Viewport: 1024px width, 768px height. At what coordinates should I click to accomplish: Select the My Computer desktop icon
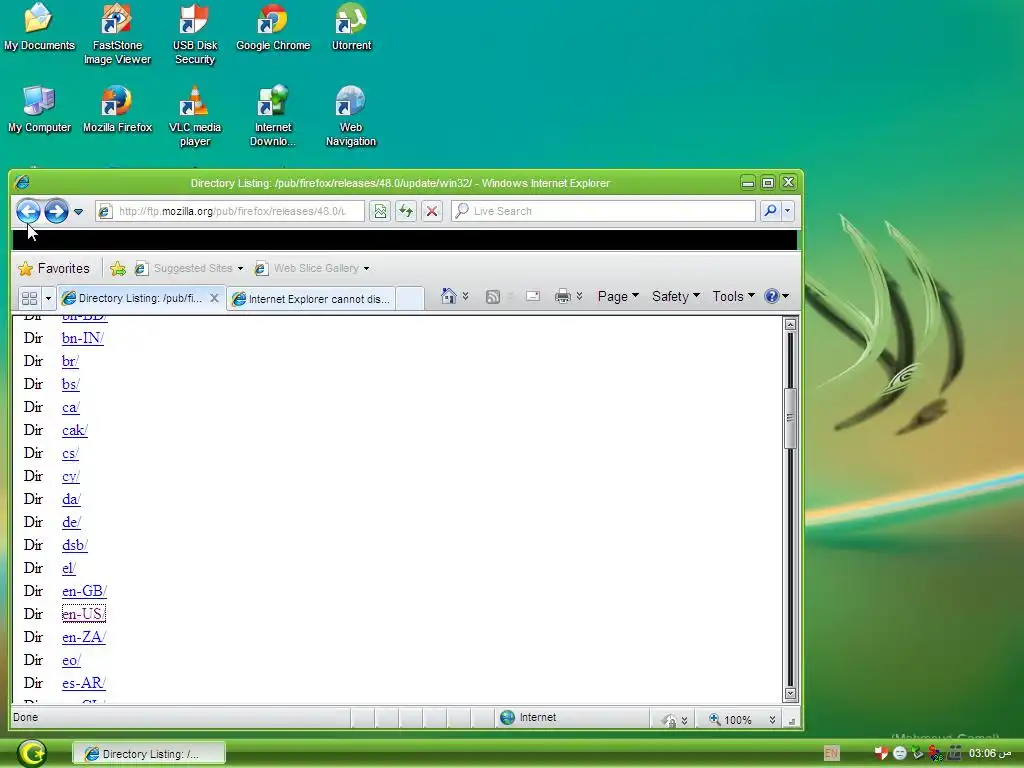click(39, 110)
